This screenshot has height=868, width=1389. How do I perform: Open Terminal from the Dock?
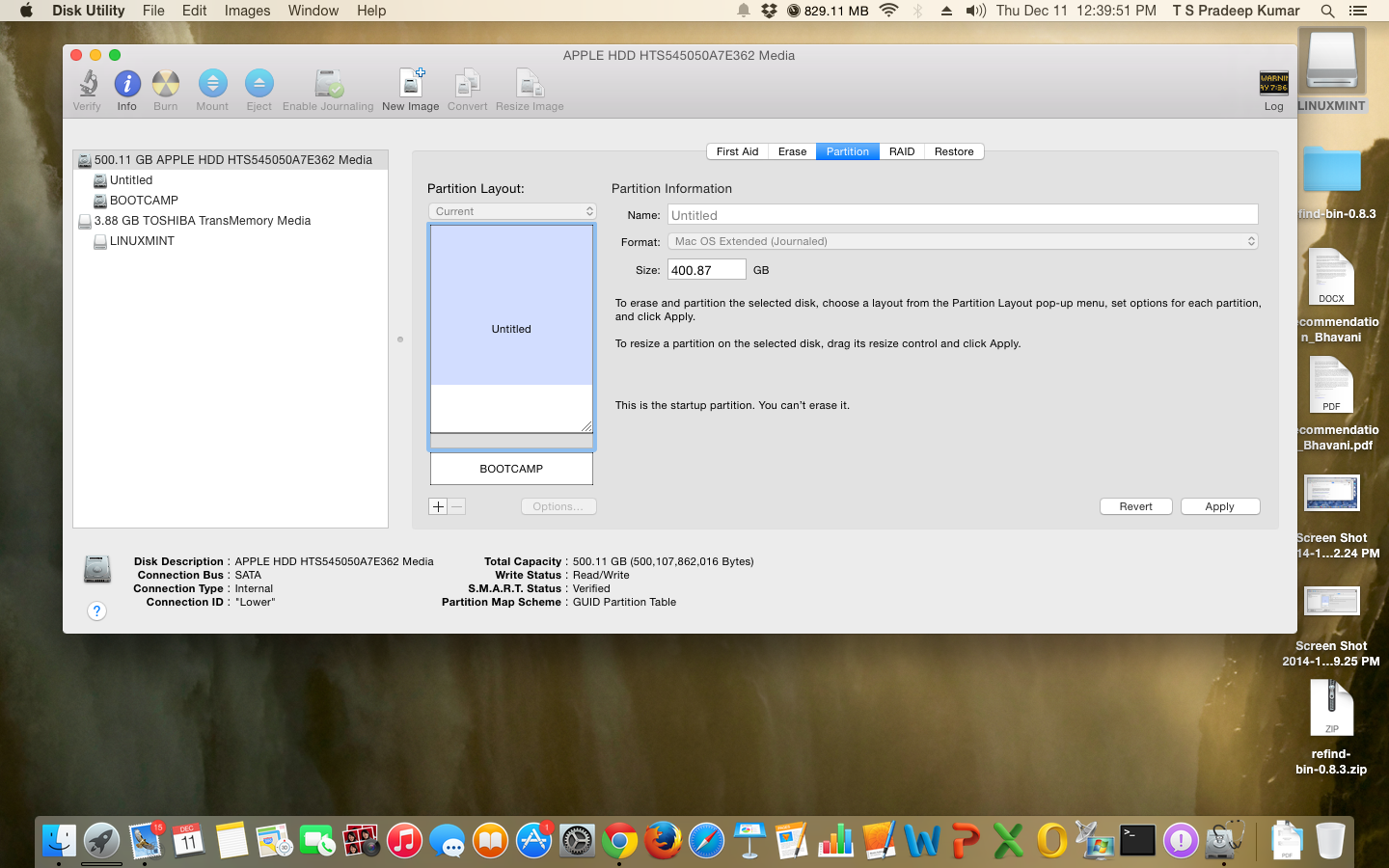tap(1137, 841)
